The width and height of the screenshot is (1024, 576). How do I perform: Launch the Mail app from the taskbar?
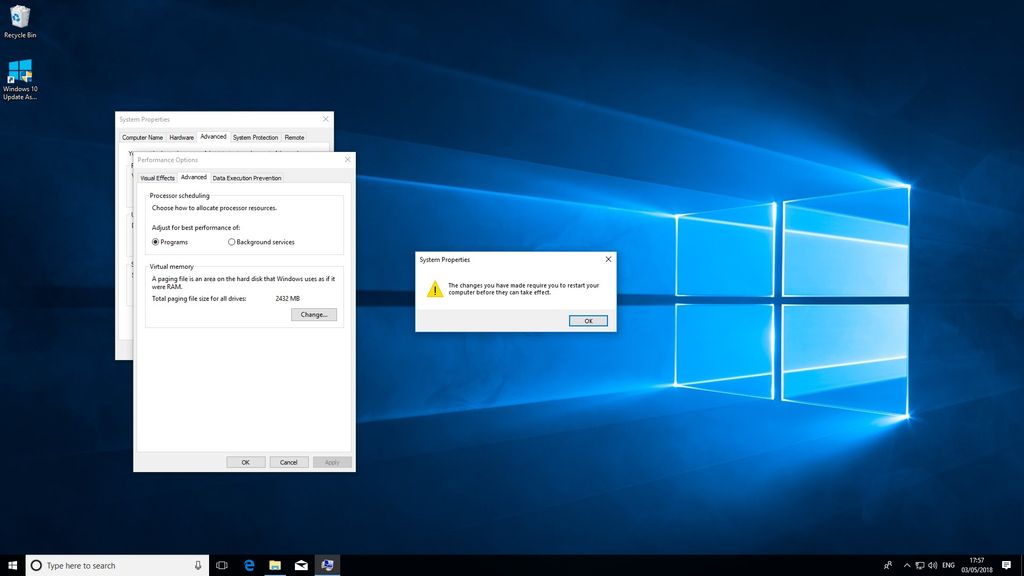pyautogui.click(x=300, y=565)
